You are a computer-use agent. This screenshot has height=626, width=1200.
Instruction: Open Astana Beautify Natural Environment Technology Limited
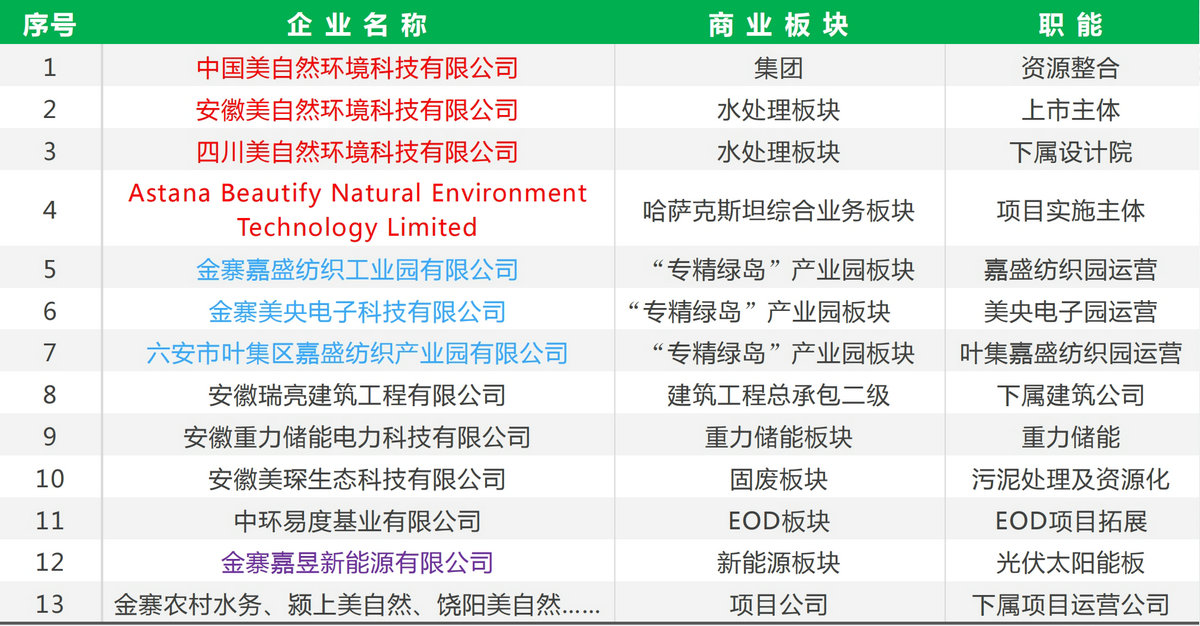[x=357, y=209]
